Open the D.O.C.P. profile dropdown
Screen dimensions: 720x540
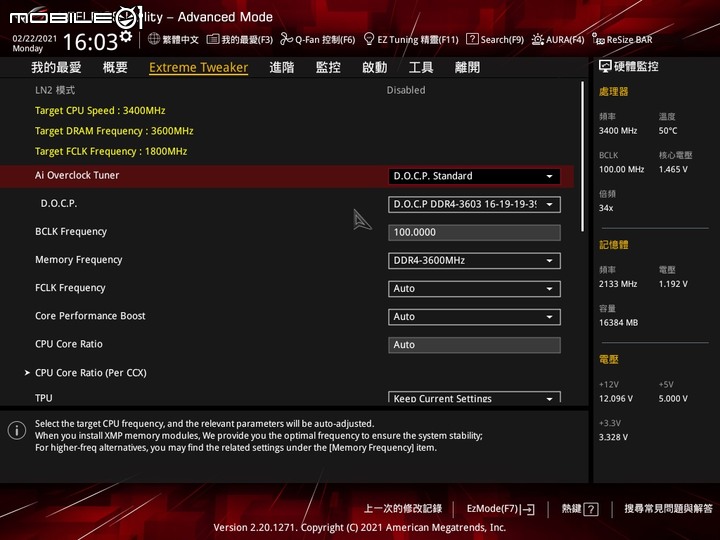click(474, 204)
